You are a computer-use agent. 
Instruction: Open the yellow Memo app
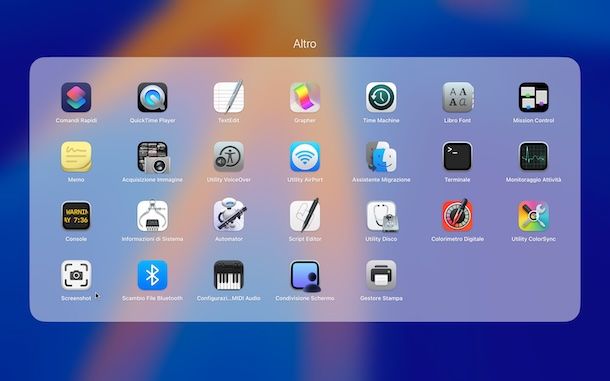click(x=76, y=156)
